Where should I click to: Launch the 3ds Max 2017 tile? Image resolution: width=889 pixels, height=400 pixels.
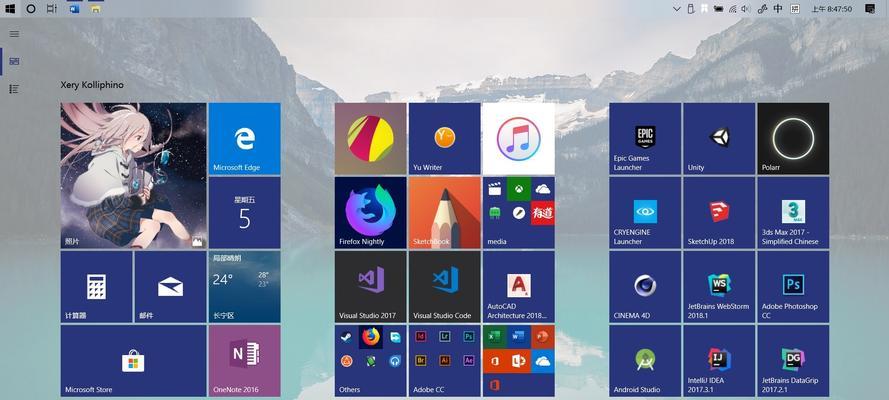pos(793,212)
